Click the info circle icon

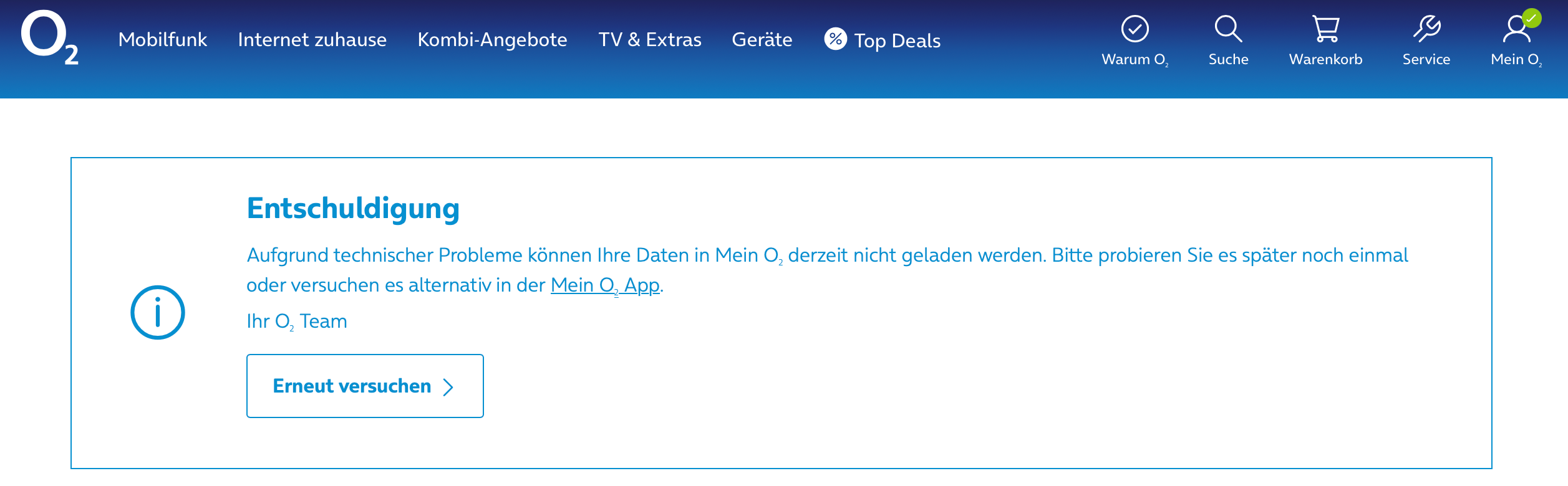158,312
